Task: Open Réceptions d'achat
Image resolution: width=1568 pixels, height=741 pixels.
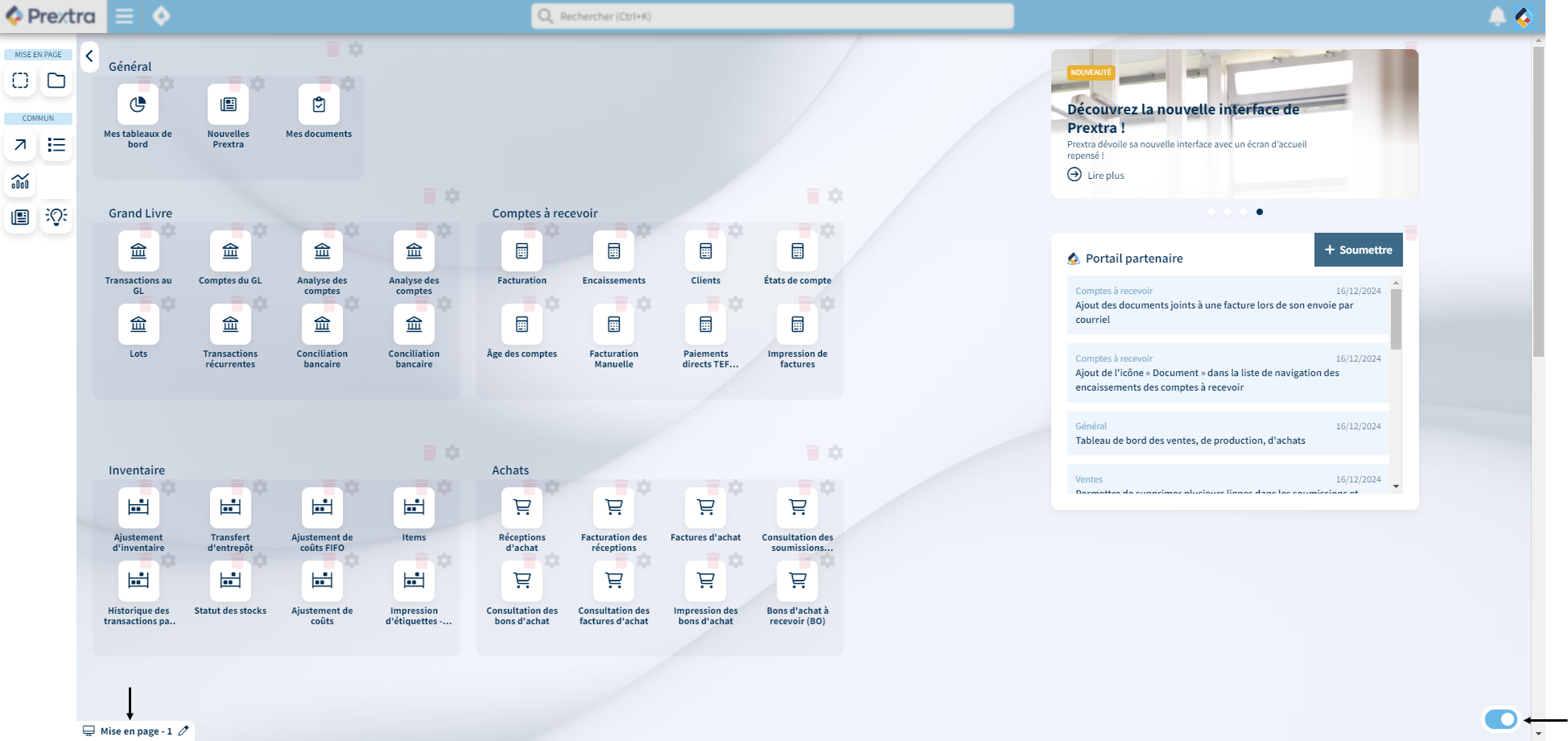Action: pyautogui.click(x=522, y=507)
